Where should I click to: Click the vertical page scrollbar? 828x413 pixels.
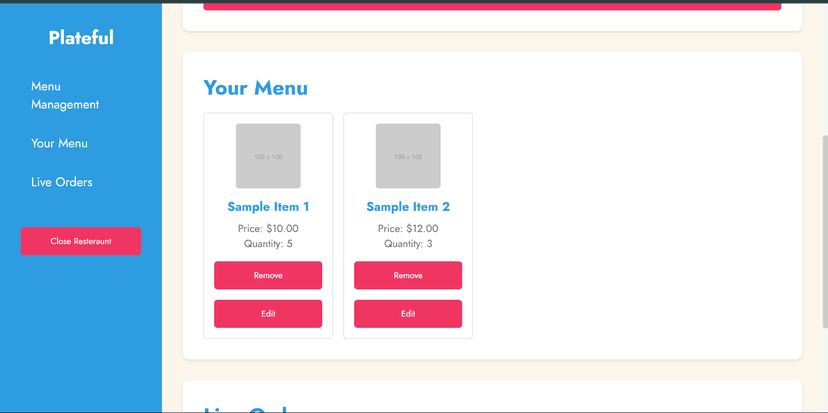coord(825,231)
